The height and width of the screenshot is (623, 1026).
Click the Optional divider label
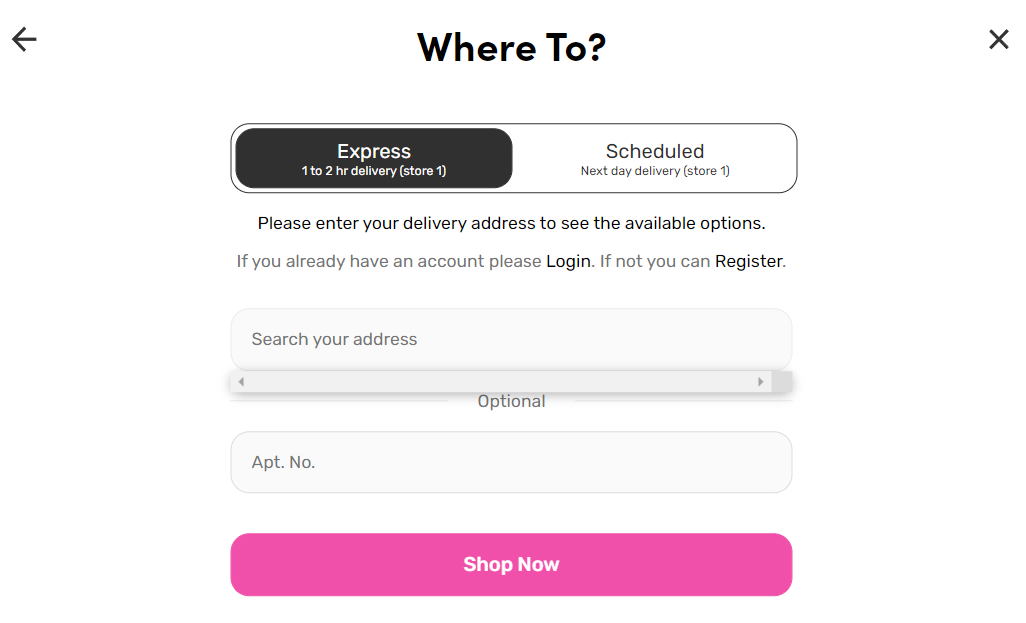pos(511,401)
